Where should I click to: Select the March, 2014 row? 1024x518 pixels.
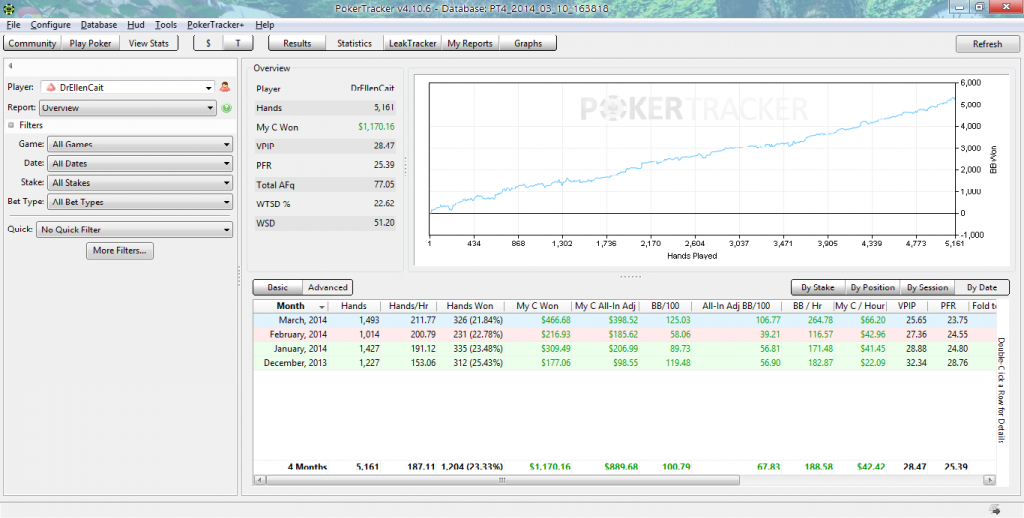click(625, 320)
